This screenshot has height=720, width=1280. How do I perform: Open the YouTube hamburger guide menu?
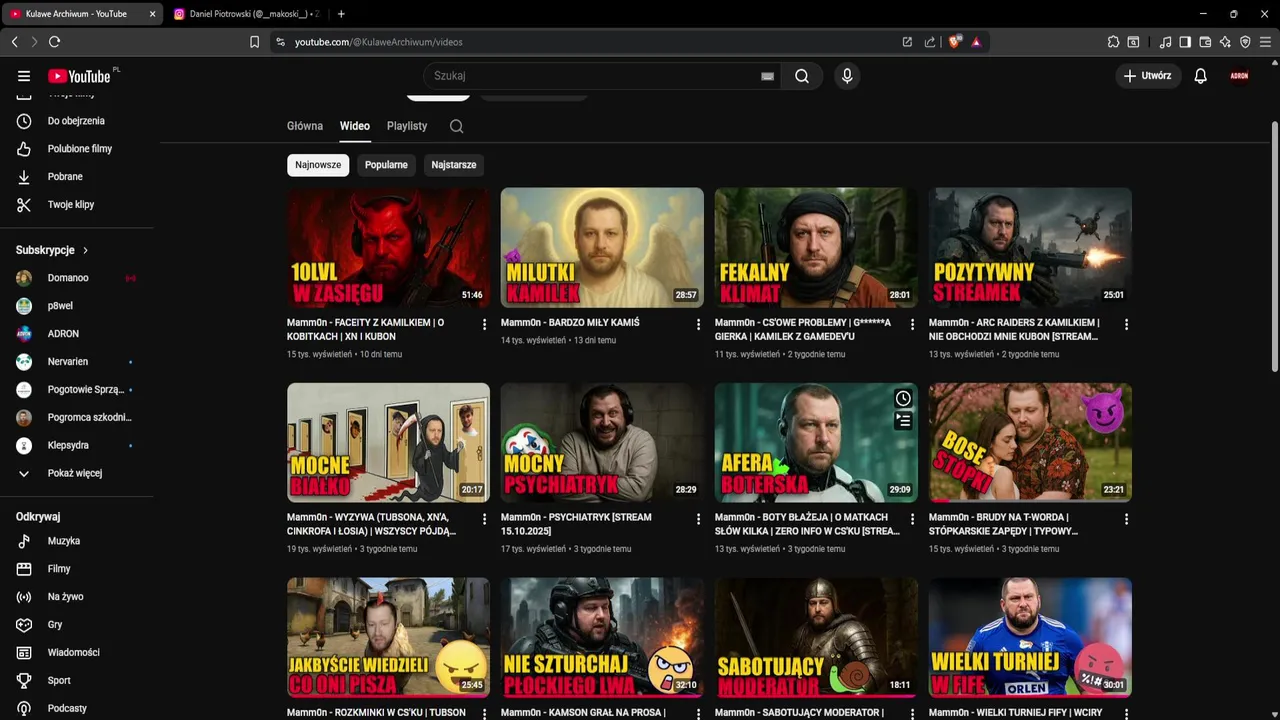[x=24, y=76]
